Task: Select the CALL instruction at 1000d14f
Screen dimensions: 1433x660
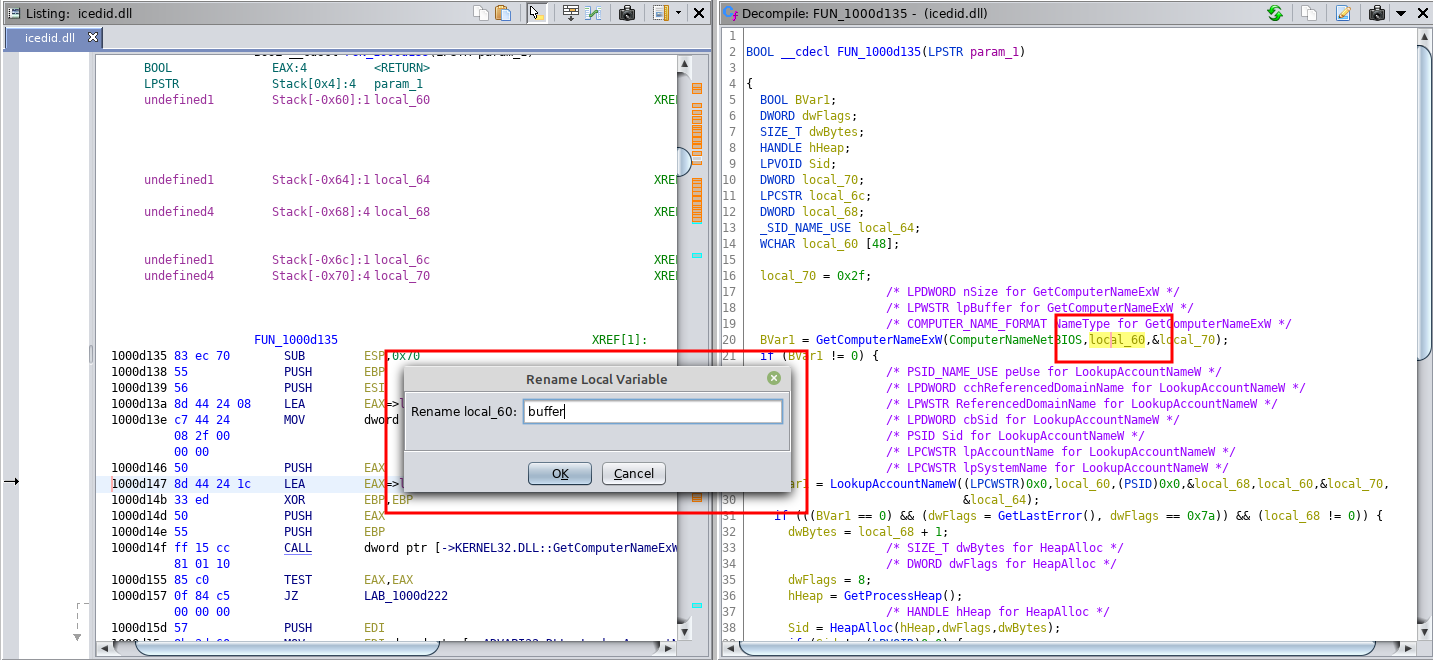Action: point(298,548)
